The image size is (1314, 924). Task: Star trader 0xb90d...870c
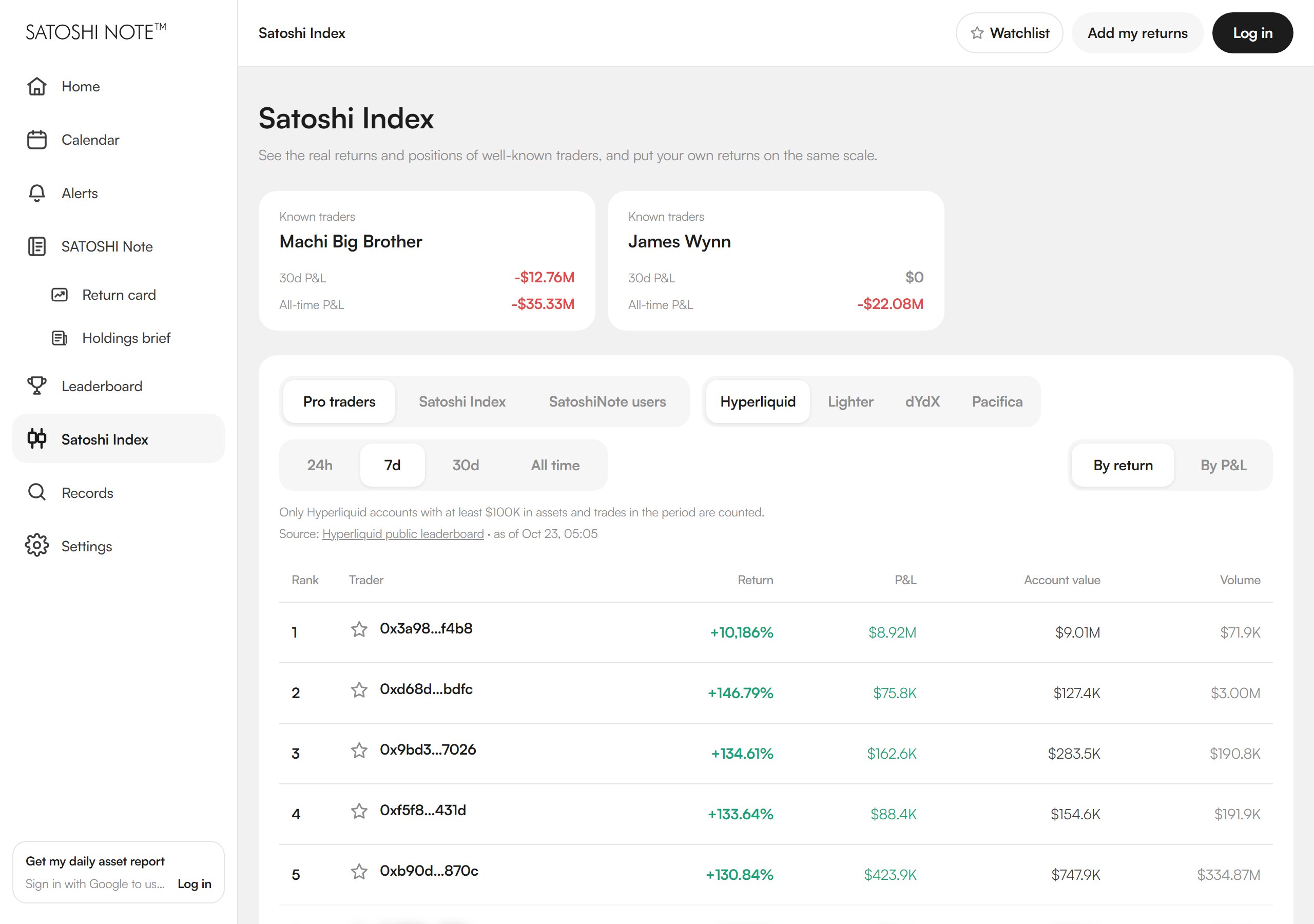tap(359, 871)
